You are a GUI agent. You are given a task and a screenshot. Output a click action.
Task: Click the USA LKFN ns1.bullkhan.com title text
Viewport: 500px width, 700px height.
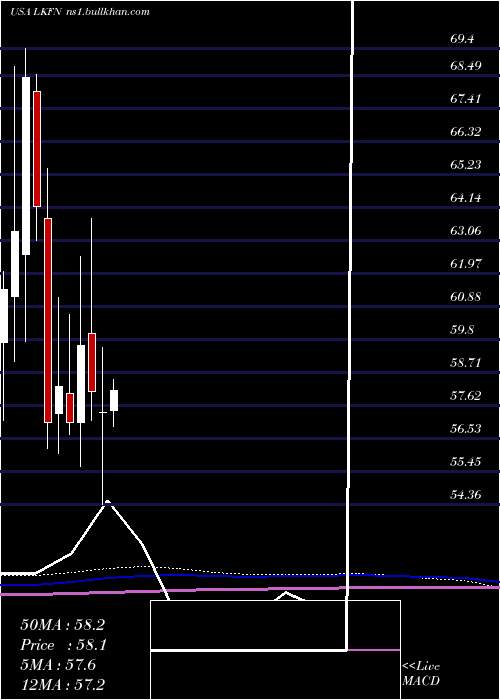coord(79,12)
